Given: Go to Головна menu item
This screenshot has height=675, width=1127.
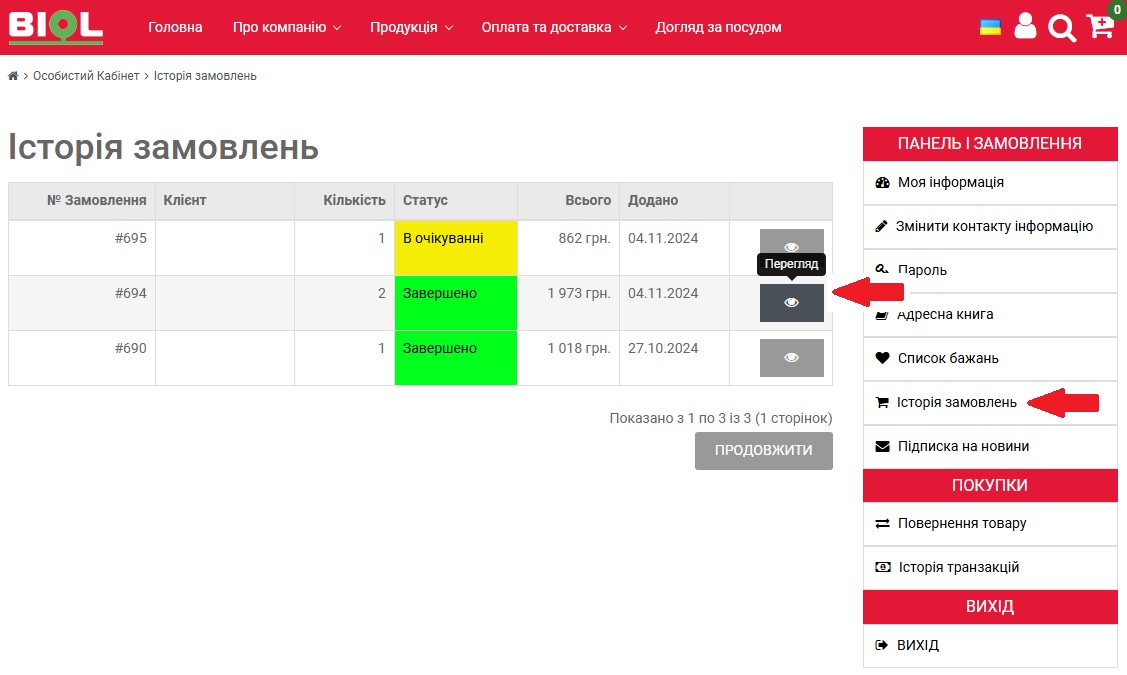Looking at the screenshot, I should coord(175,27).
